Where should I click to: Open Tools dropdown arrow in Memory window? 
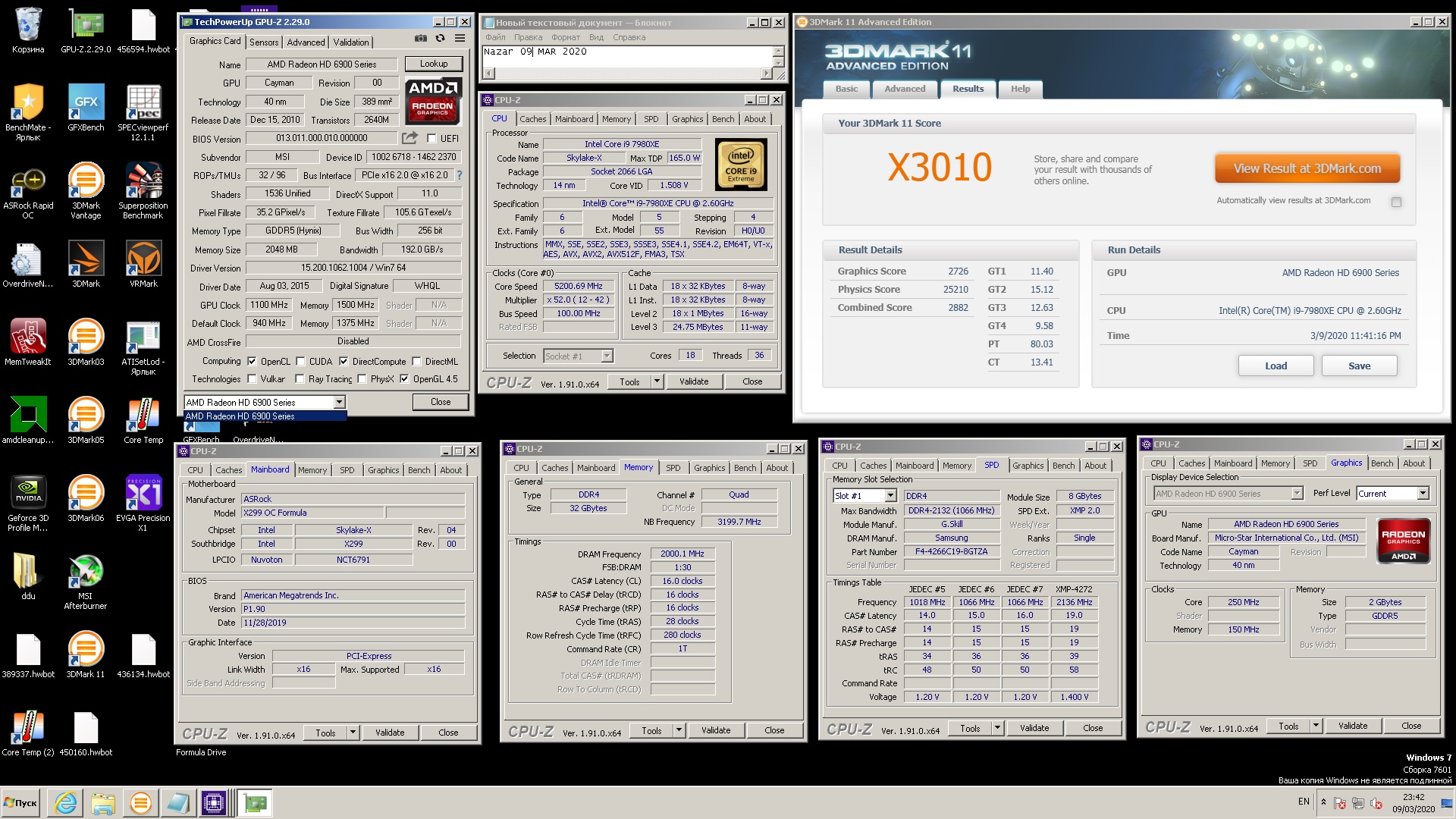679,730
